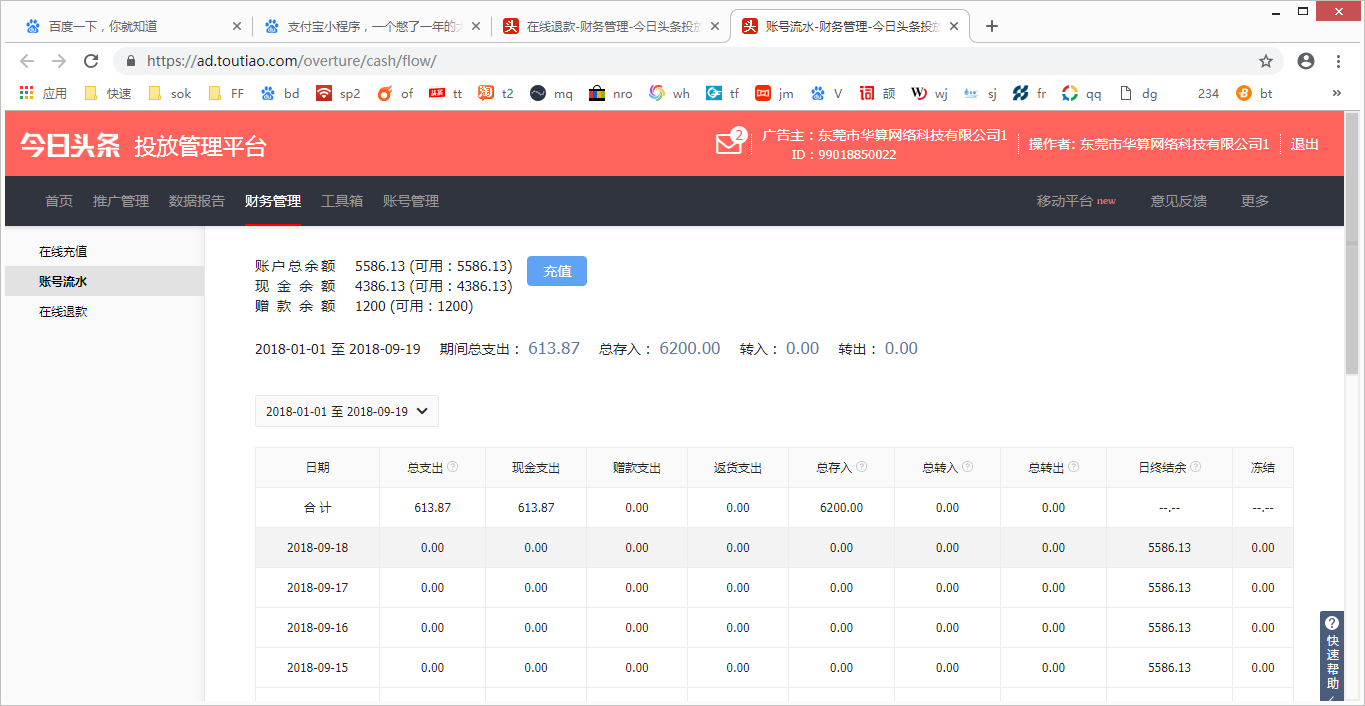Click help icon next to 总转出 header
The width and height of the screenshot is (1365, 706).
click(x=1073, y=467)
